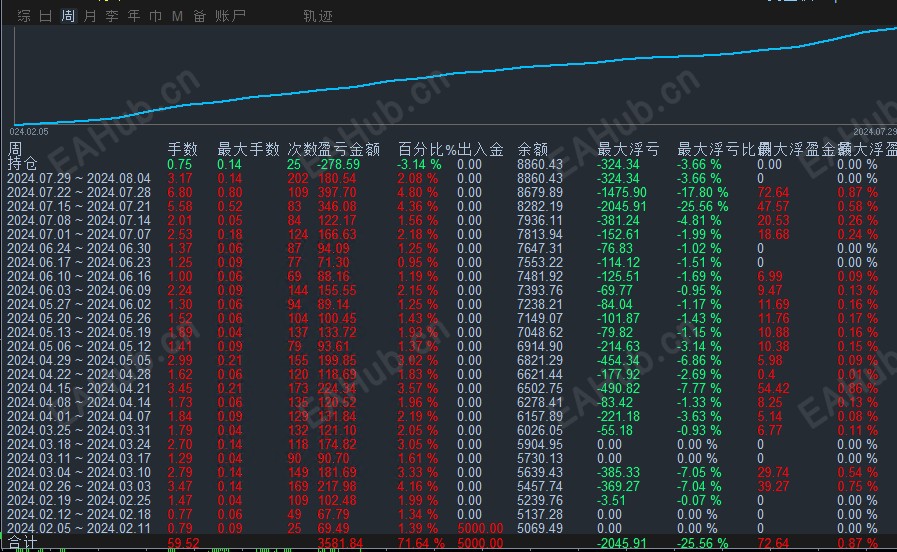This screenshot has height=552, width=897.
Task: Sort by the 出入金 column header
Action: [x=480, y=150]
